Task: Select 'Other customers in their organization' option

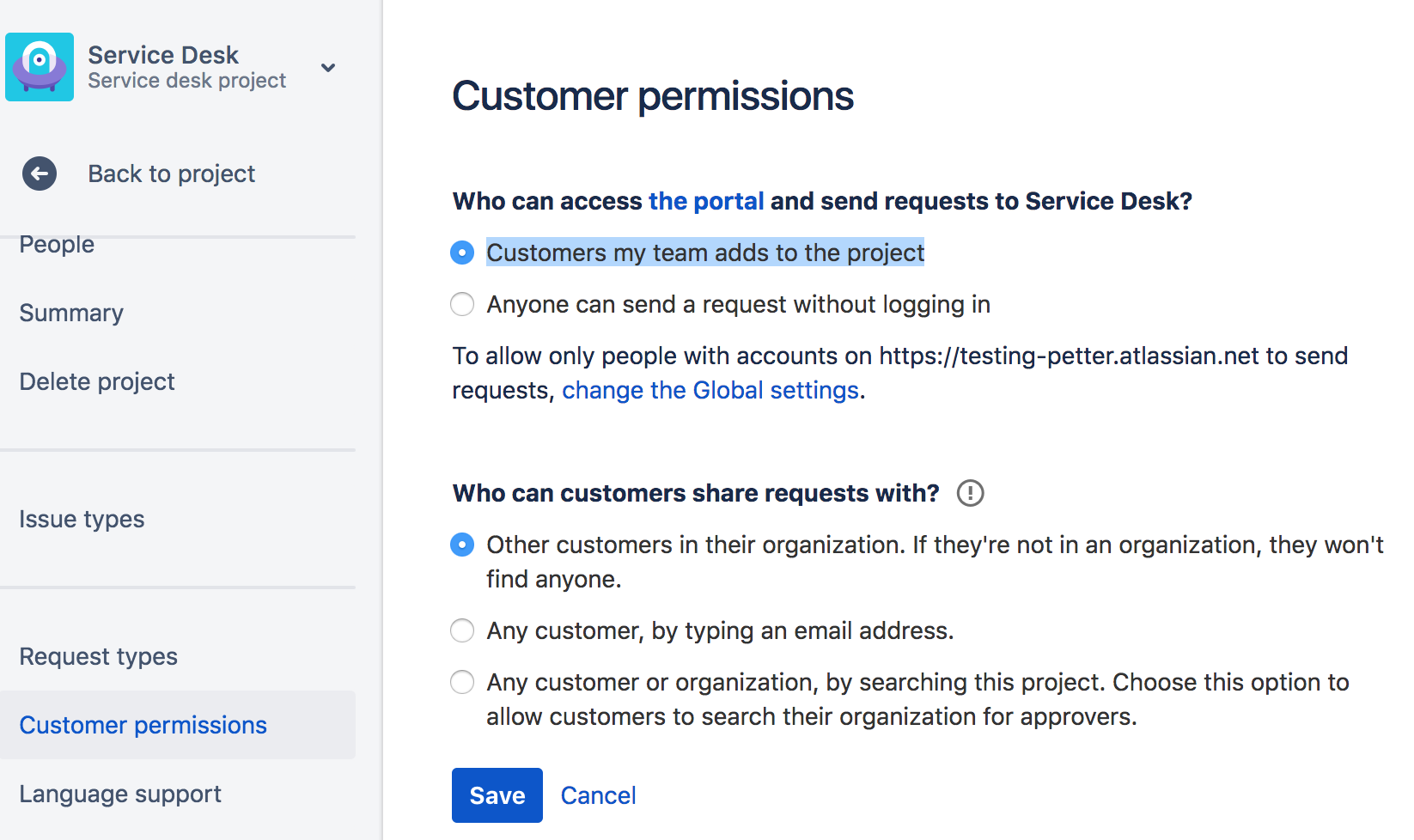Action: [462, 545]
